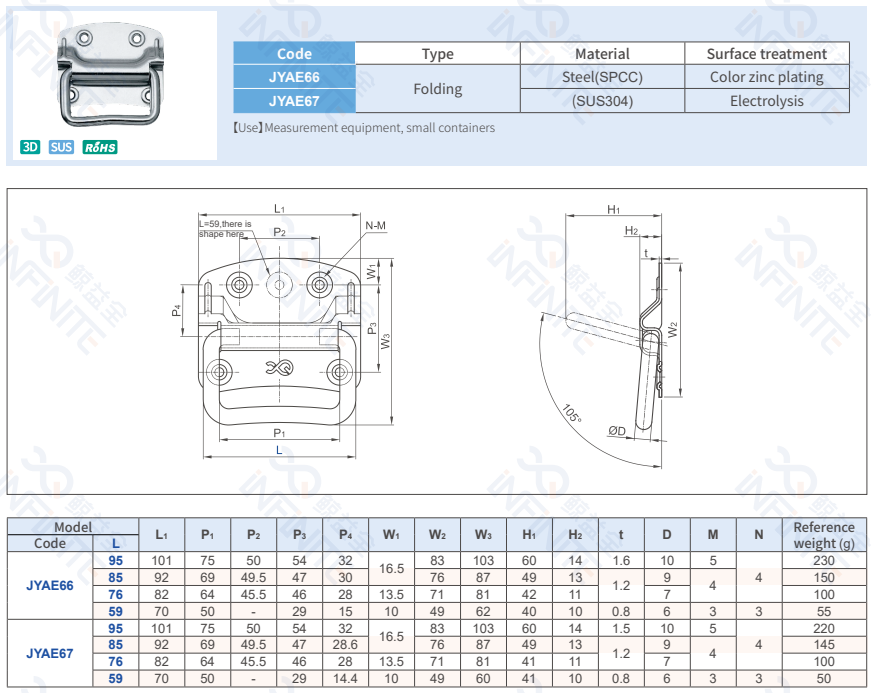Select the Electrolysis cell
The width and height of the screenshot is (872, 693).
[766, 100]
